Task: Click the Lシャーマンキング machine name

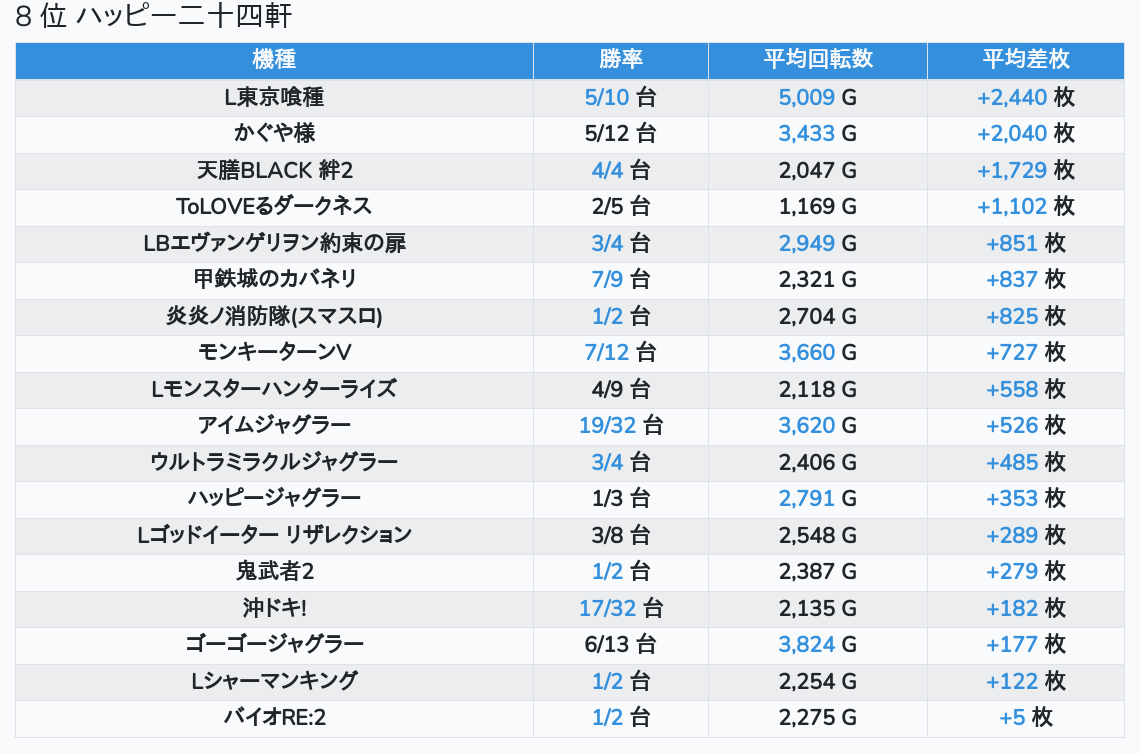Action: coord(274,681)
